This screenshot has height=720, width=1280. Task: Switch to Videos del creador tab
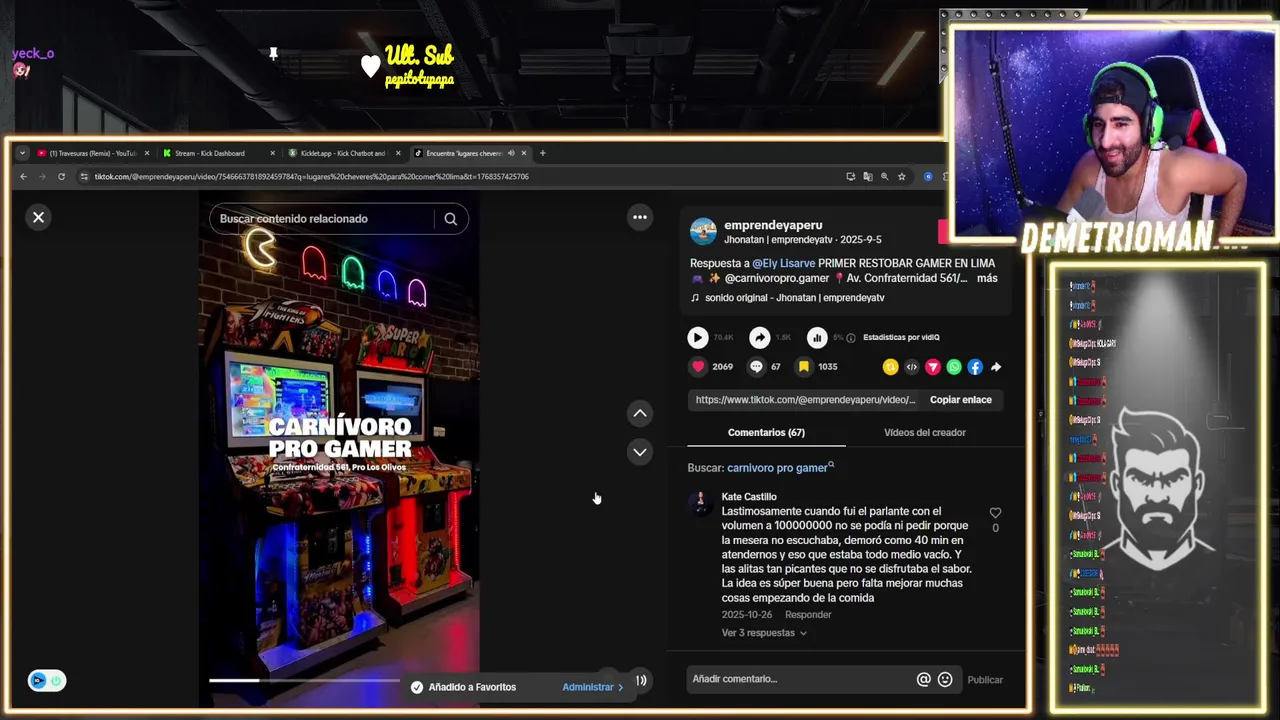click(925, 433)
